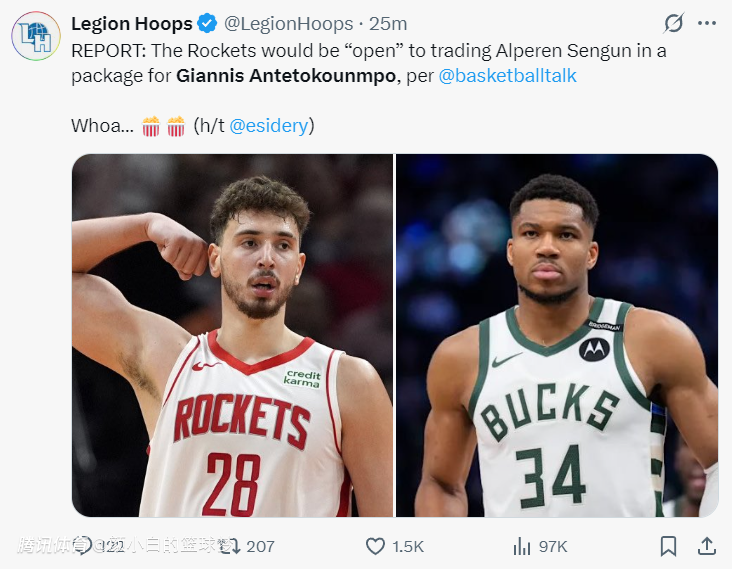Like the tweet with the heart icon

pyautogui.click(x=375, y=546)
